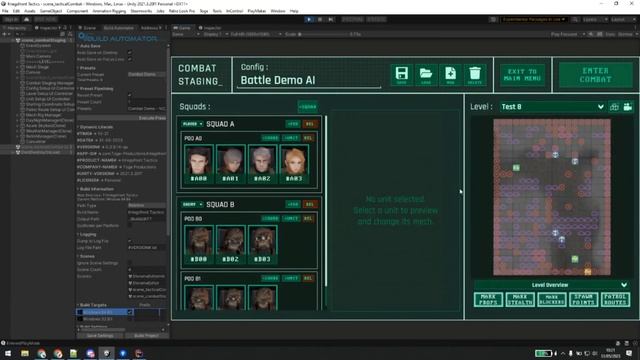Toggle Auto Save on Focus Loss checkbox

click(x=130, y=59)
